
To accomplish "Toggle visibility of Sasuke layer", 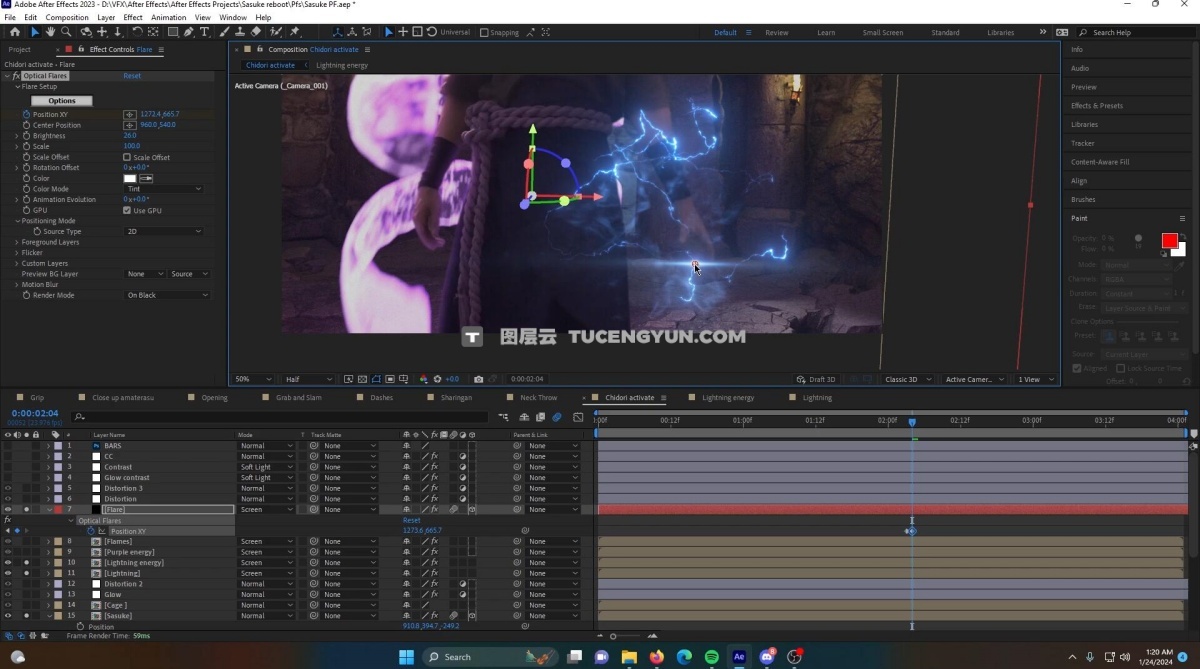I will 8,616.
